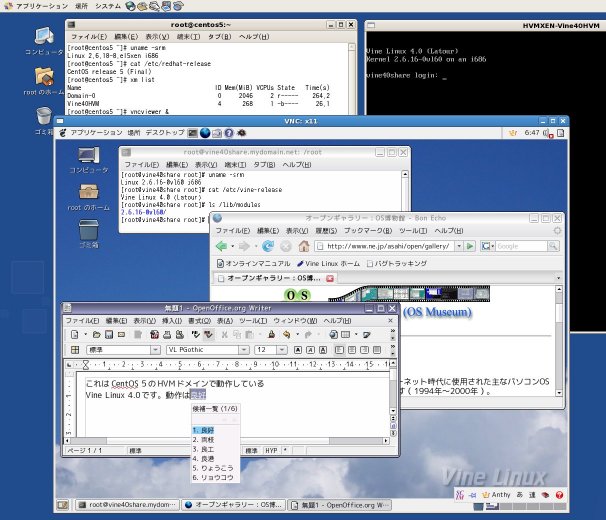Click search magnifier icon in Bon Echo
Image resolution: width=606 pixels, height=520 pixels.
click(553, 246)
